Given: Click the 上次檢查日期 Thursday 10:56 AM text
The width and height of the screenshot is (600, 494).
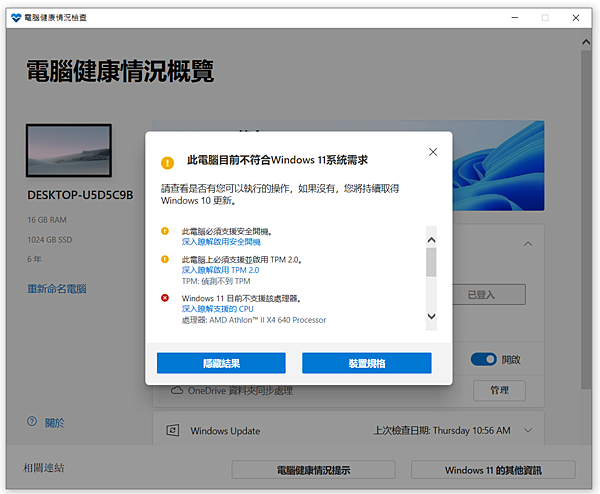Looking at the screenshot, I should (x=442, y=430).
